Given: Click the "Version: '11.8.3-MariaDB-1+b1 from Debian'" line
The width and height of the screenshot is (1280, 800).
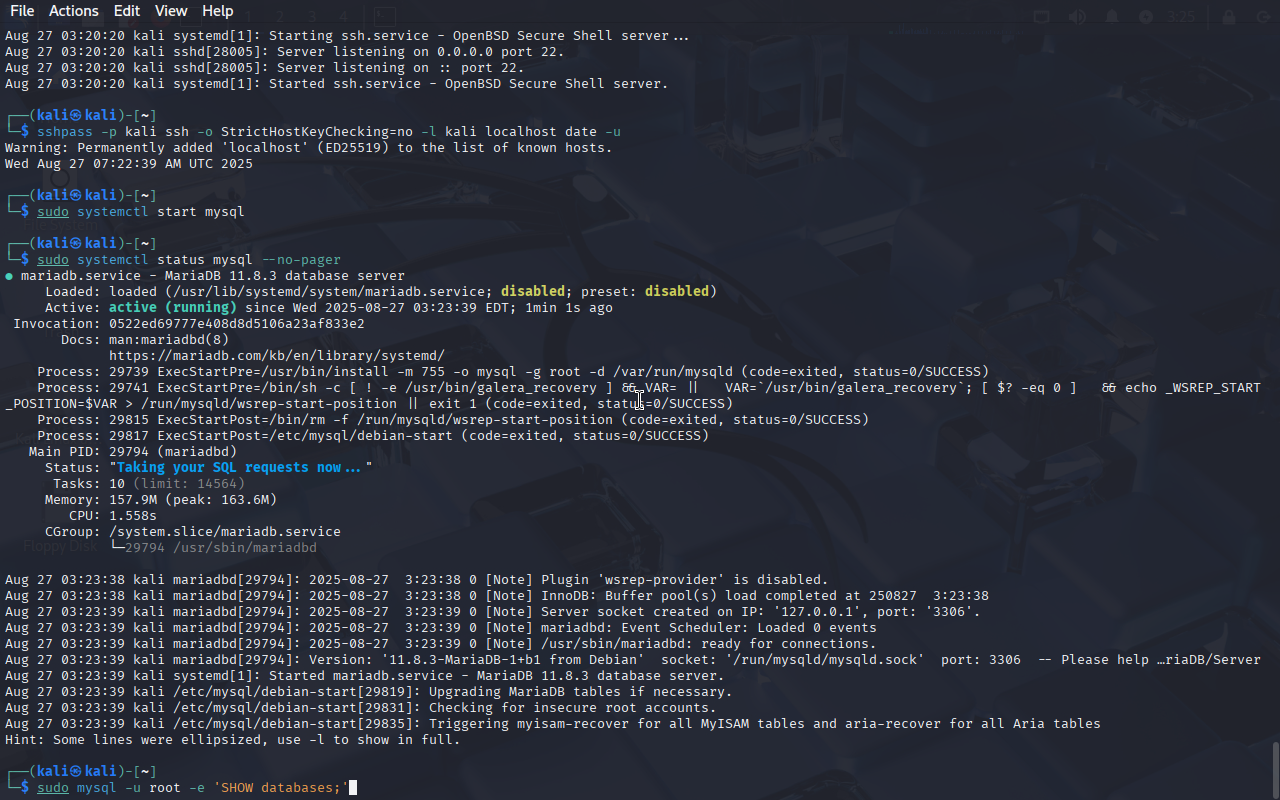Looking at the screenshot, I should point(633,660).
